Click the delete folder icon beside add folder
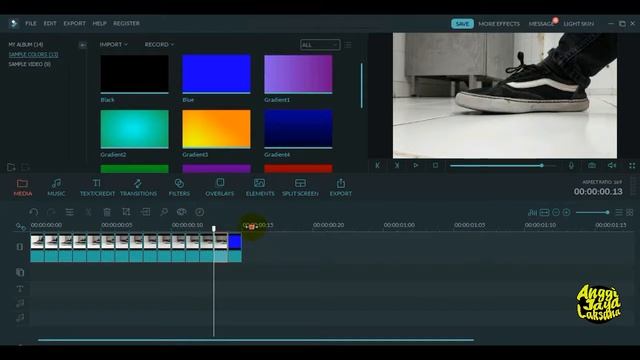The width and height of the screenshot is (640, 360). pyautogui.click(x=25, y=167)
